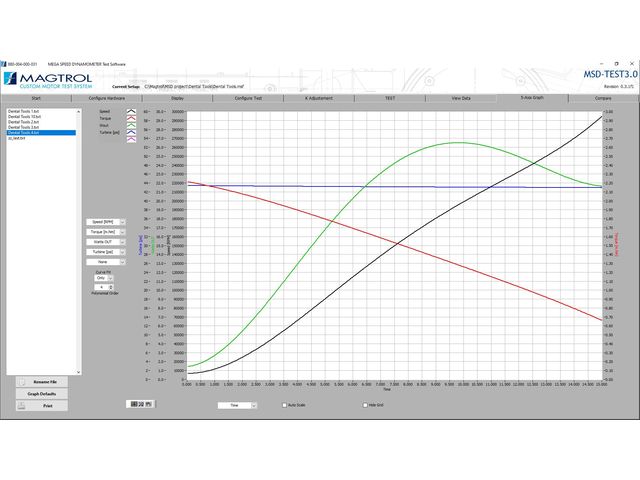Expand the Time x-axis dropdown
This screenshot has width=640, height=480.
255,405
